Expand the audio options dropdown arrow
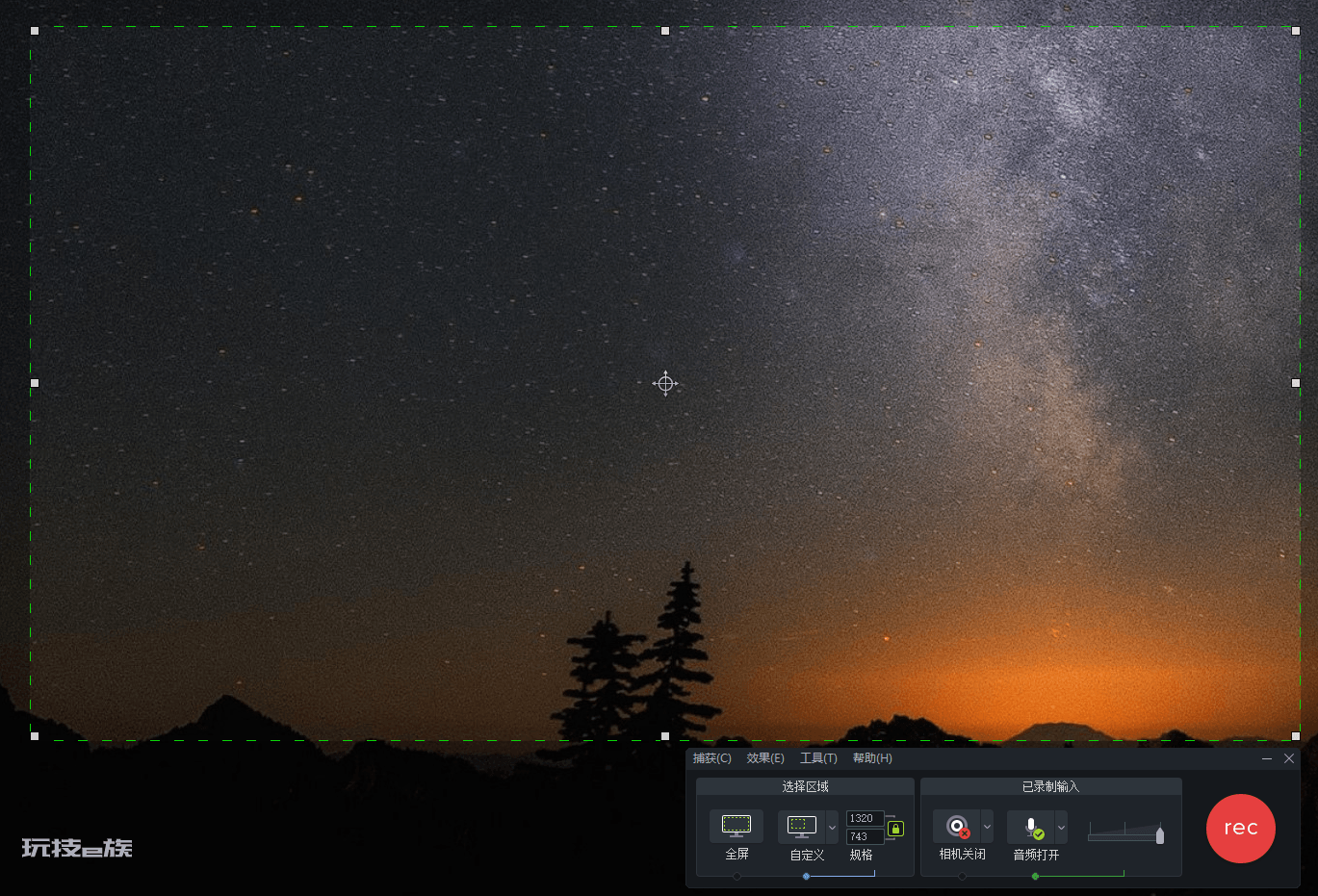1318x896 pixels. [x=1061, y=827]
